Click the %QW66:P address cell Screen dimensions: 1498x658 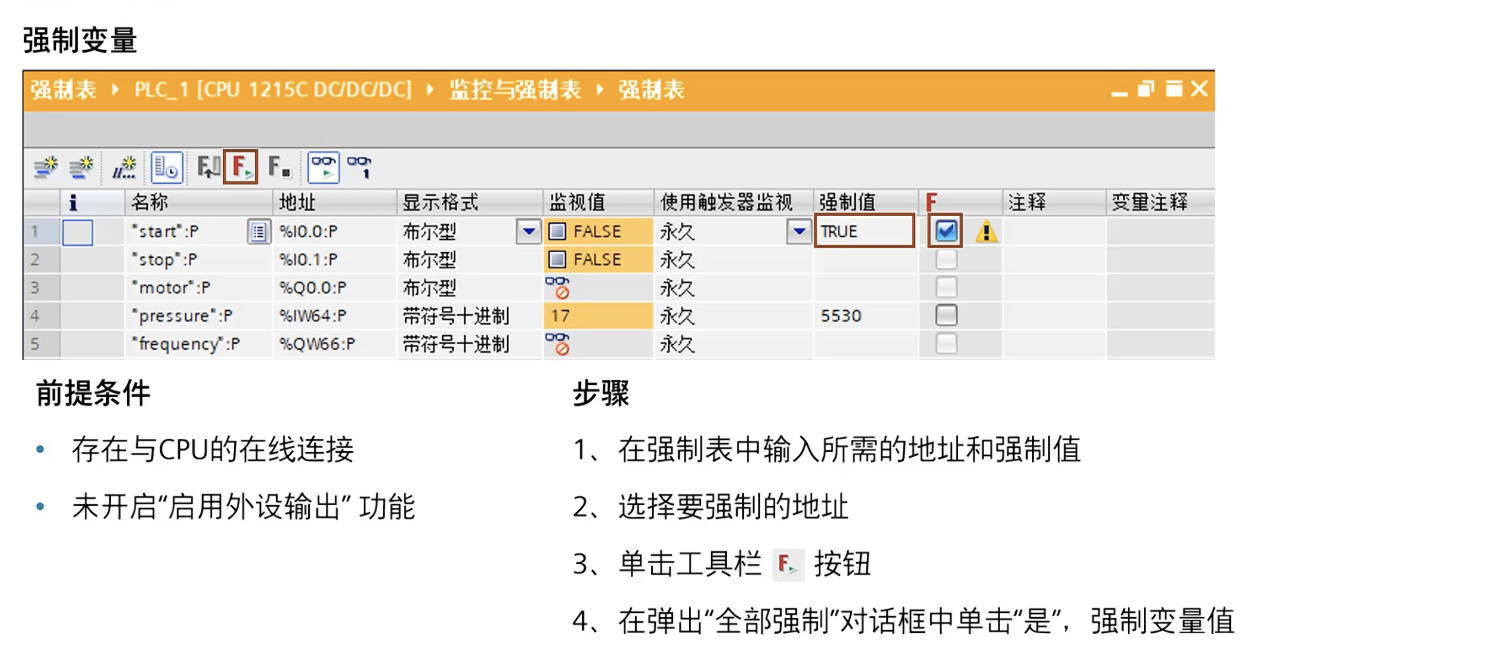(x=335, y=344)
